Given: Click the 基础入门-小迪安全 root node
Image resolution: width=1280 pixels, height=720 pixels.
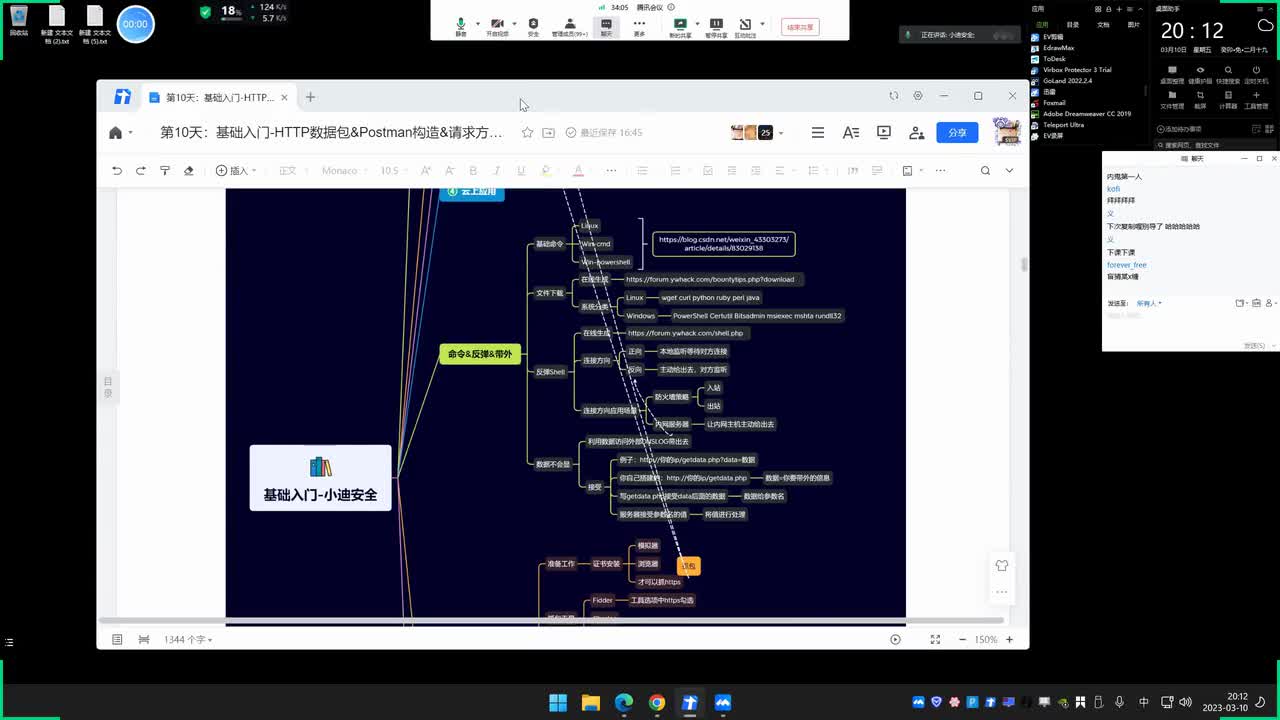Looking at the screenshot, I should [320, 478].
